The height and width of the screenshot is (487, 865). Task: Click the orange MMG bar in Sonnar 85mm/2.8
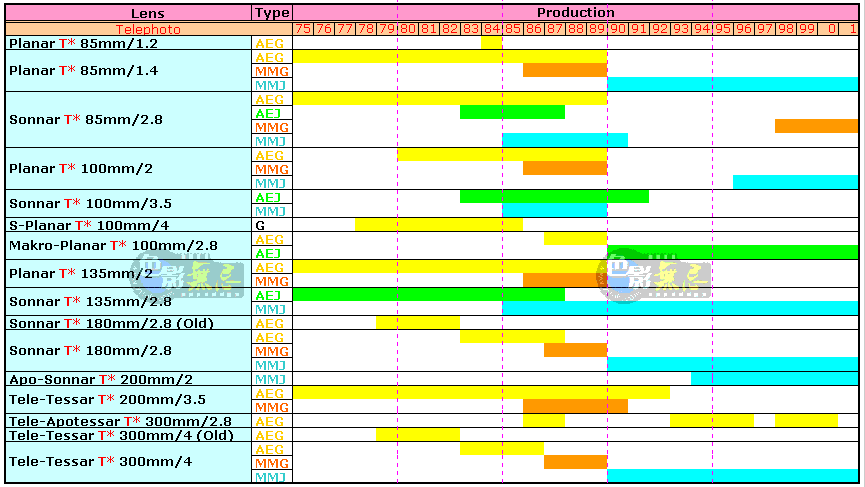click(816, 127)
